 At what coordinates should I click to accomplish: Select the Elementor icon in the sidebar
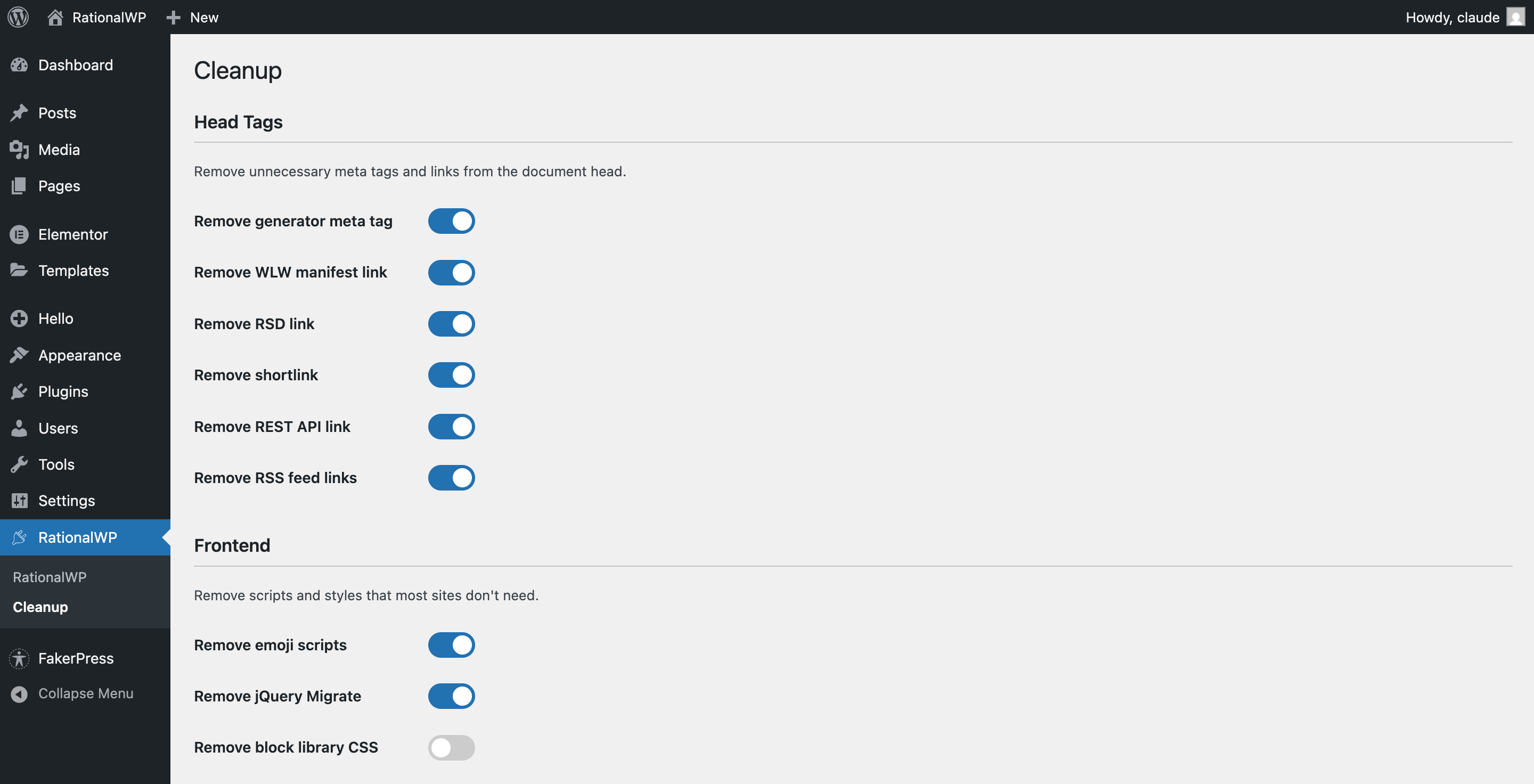coord(19,234)
